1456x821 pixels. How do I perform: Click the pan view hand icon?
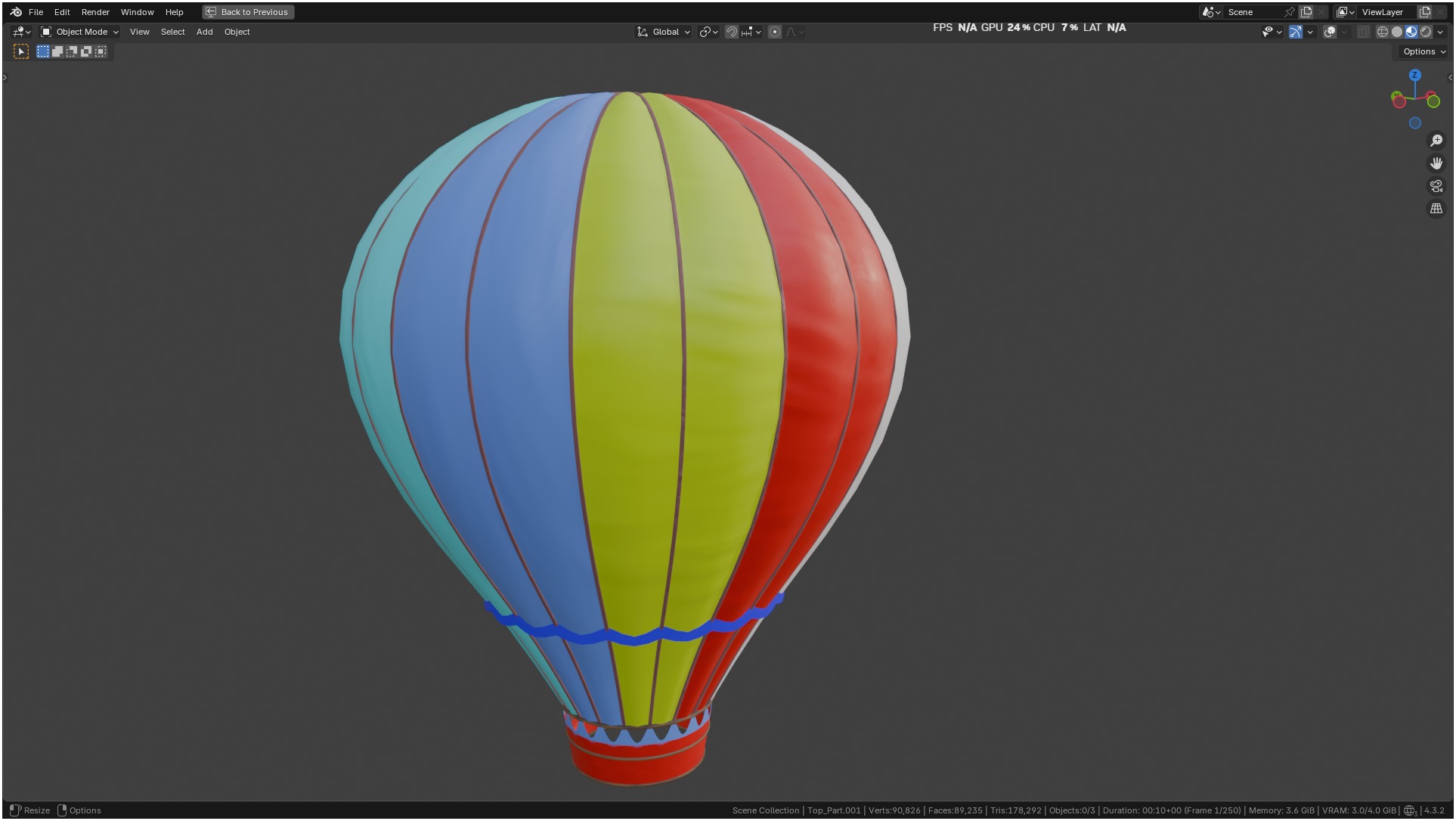coord(1436,163)
